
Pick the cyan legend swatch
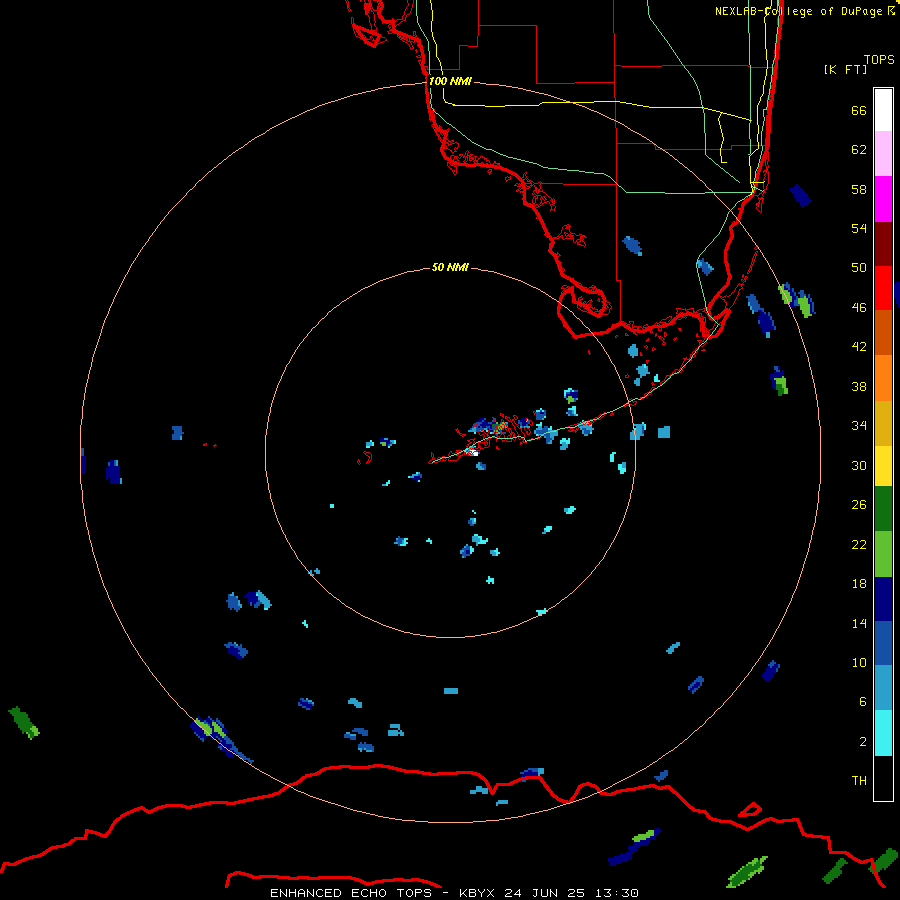pos(883,733)
